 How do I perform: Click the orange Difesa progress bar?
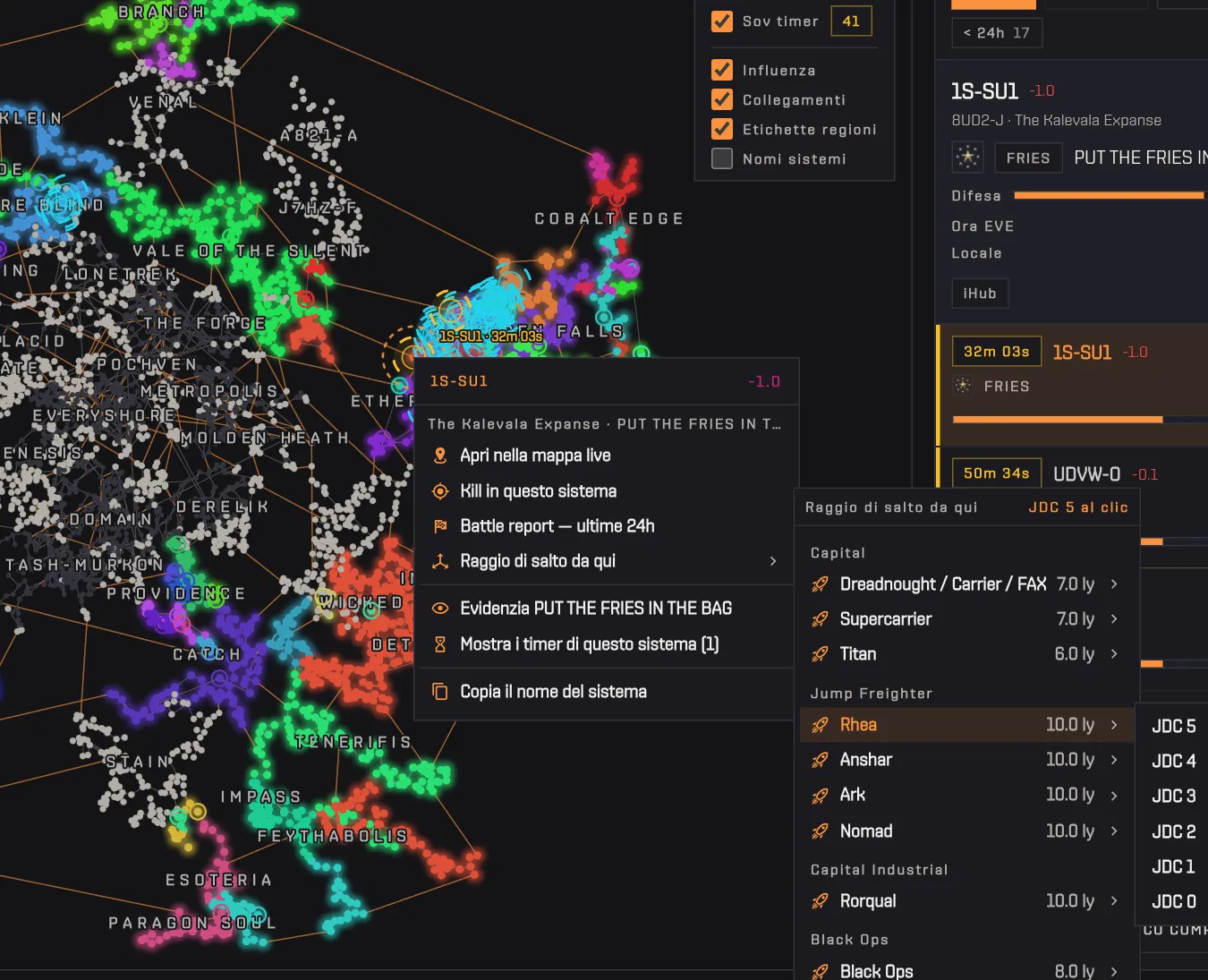pyautogui.click(x=1110, y=195)
